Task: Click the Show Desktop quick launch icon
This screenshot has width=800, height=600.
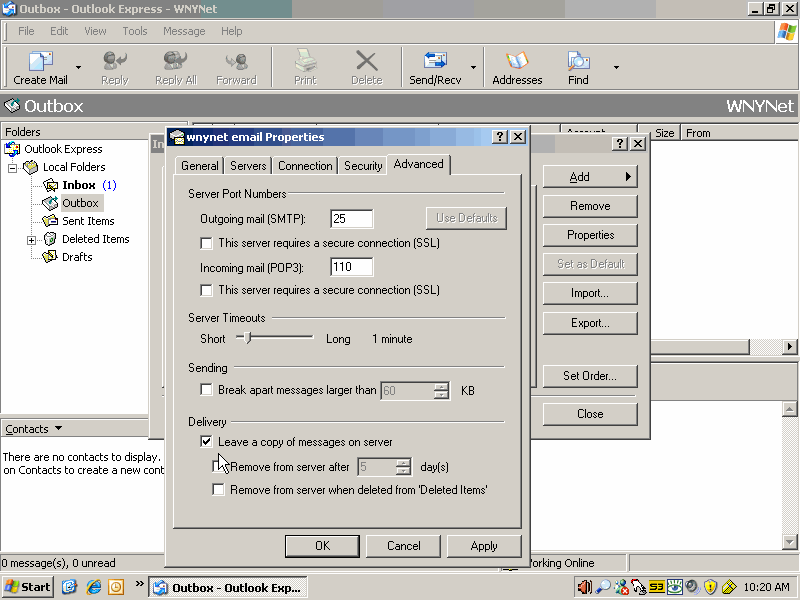Action: [70, 587]
